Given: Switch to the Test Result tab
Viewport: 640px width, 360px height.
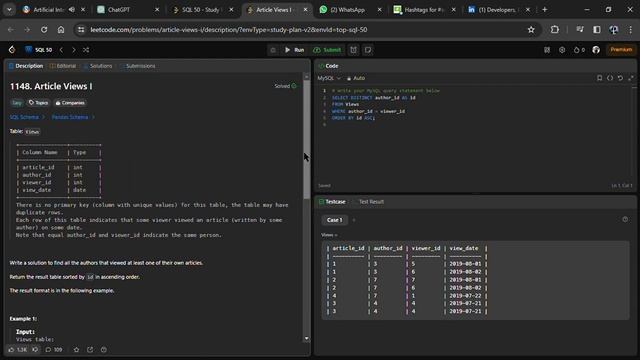Looking at the screenshot, I should tap(371, 202).
